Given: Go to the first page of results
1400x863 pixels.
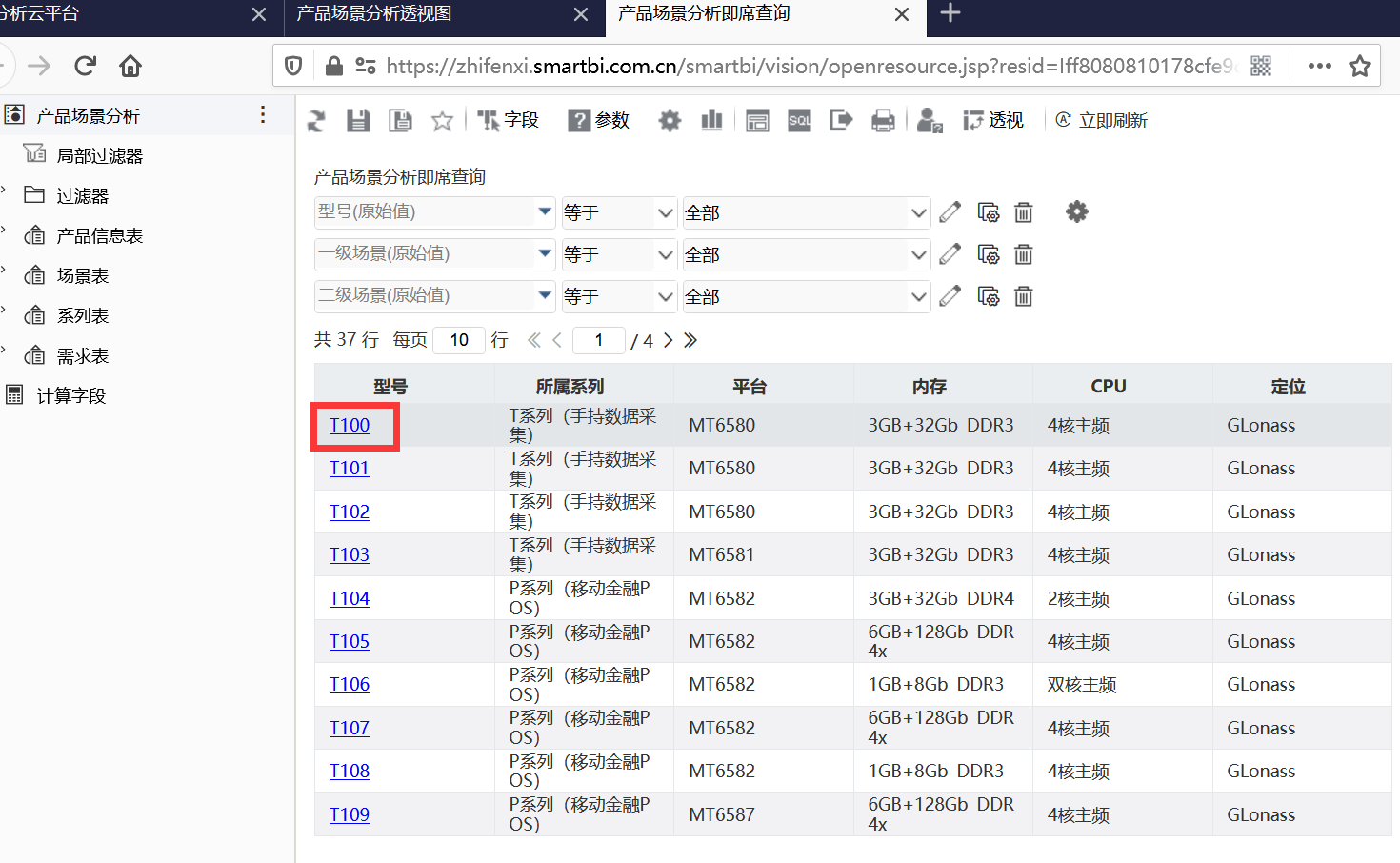Looking at the screenshot, I should point(534,340).
